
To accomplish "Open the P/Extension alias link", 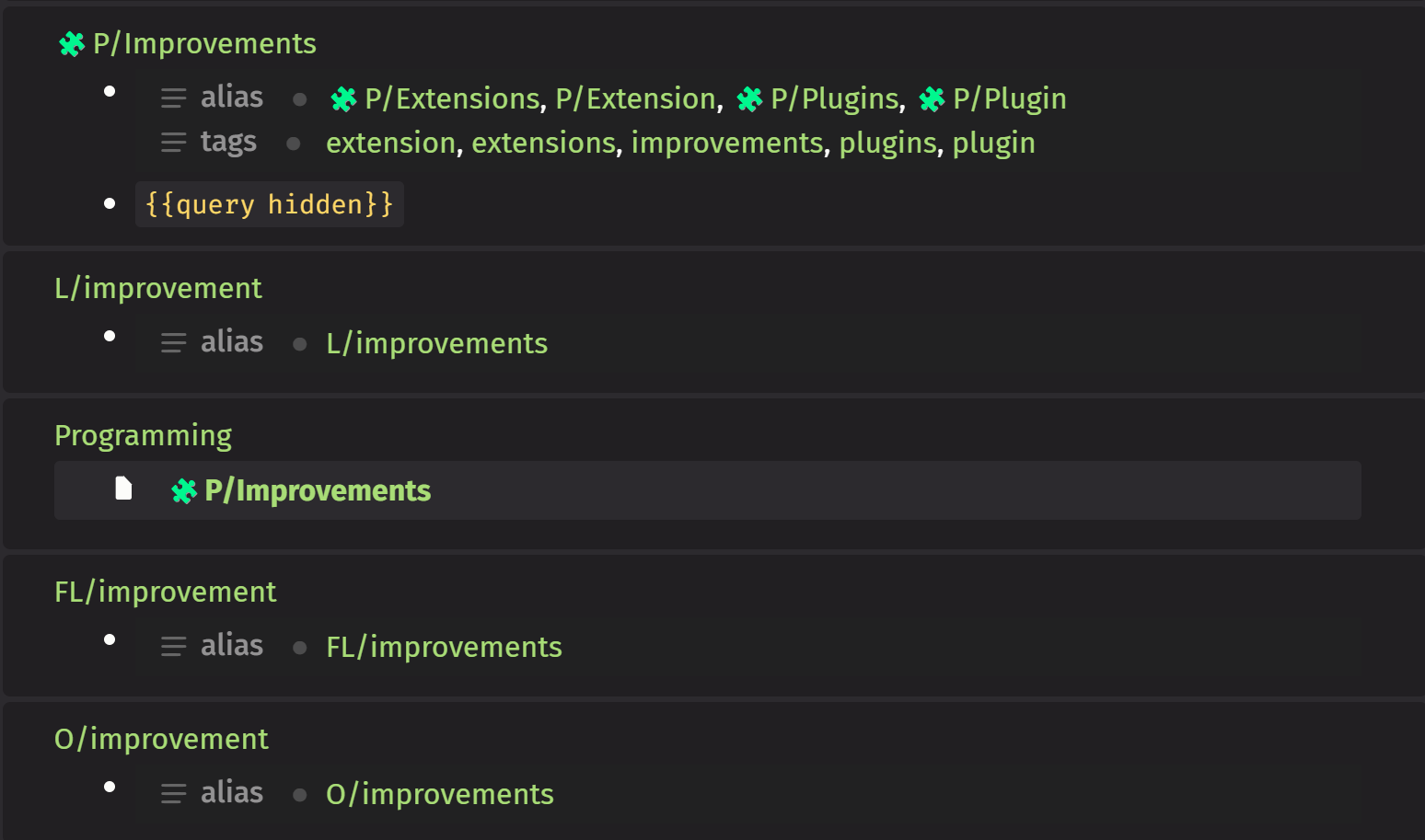I will tap(635, 98).
